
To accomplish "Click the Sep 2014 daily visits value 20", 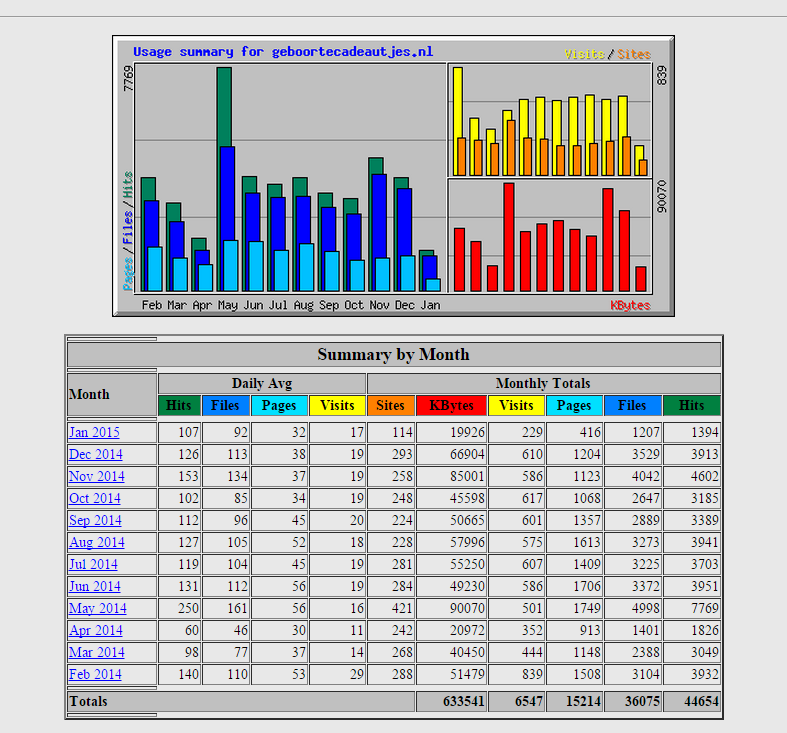I will (x=356, y=521).
